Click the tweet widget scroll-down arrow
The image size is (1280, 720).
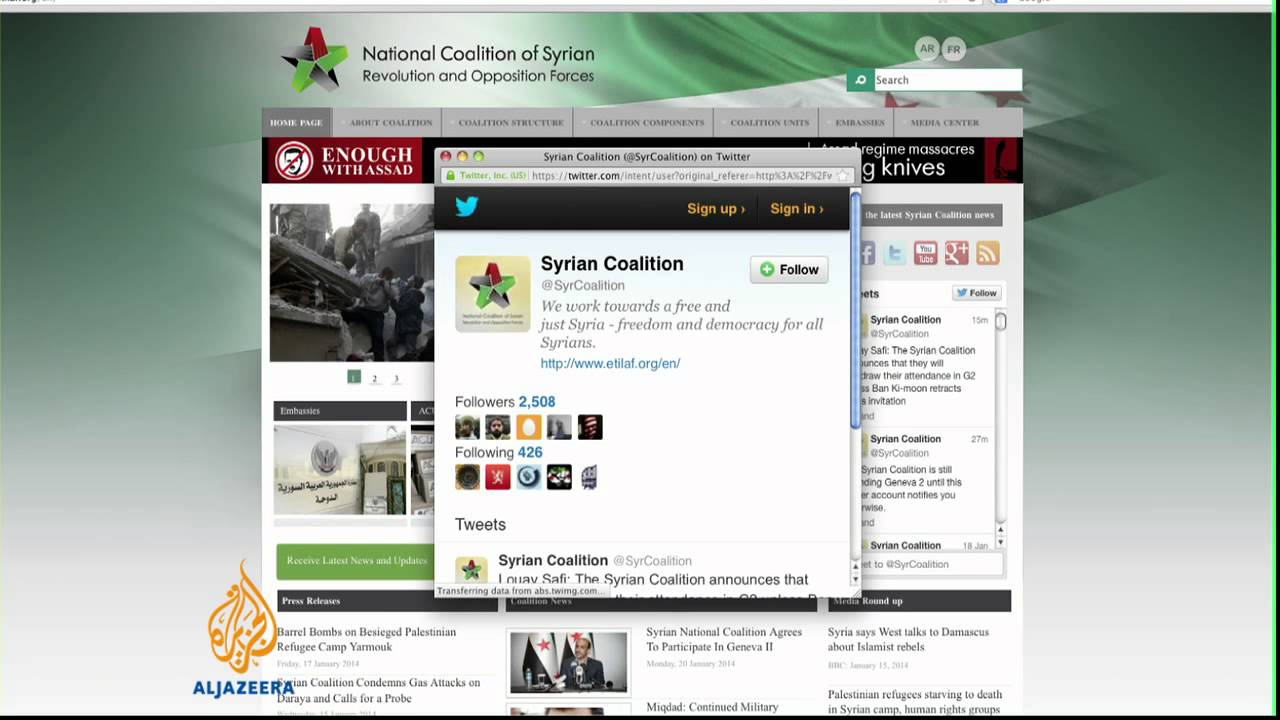tap(1000, 542)
